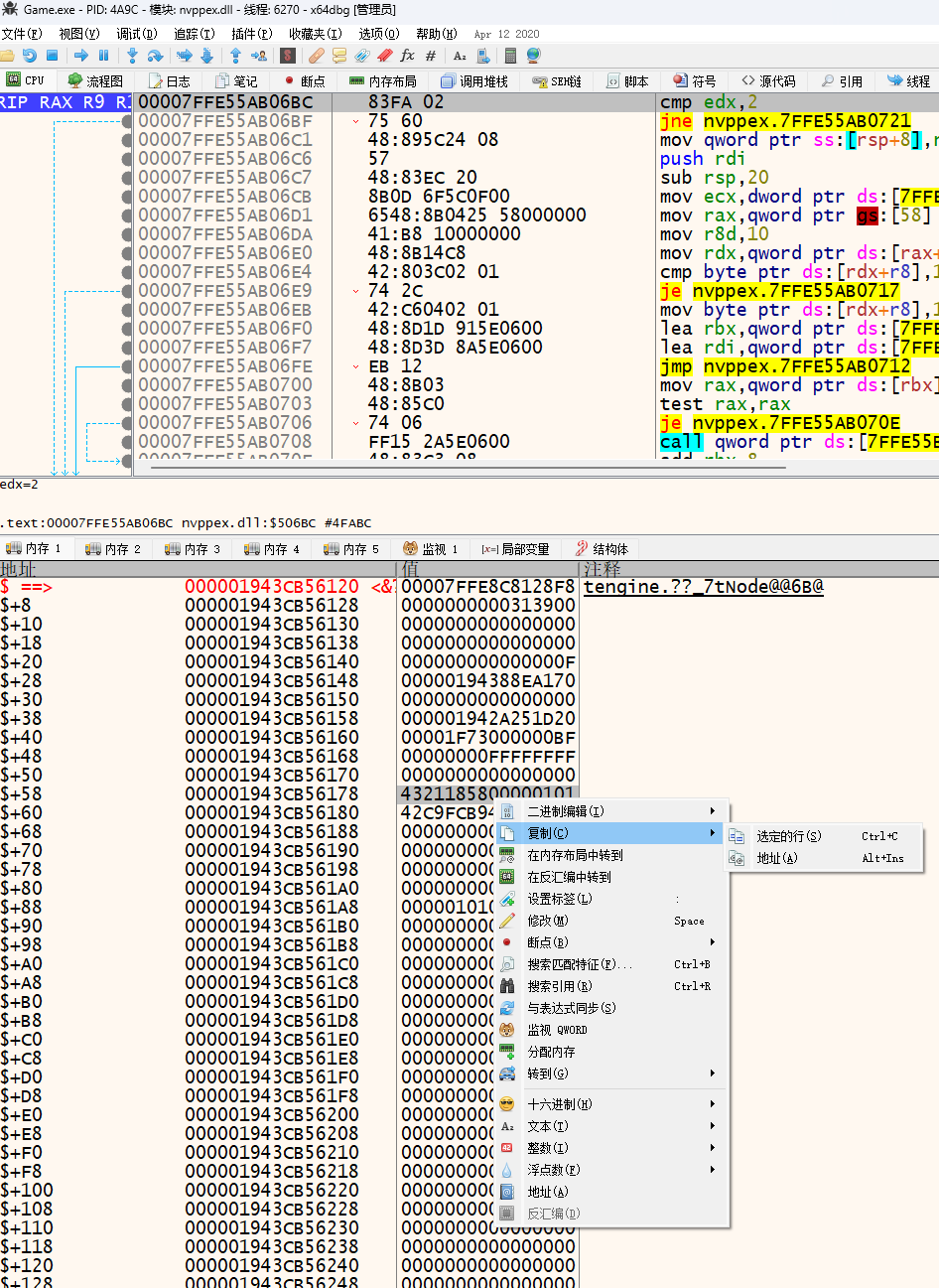The height and width of the screenshot is (1288, 939).
Task: Switch to the 调用堆栈 tab
Action: (x=473, y=81)
